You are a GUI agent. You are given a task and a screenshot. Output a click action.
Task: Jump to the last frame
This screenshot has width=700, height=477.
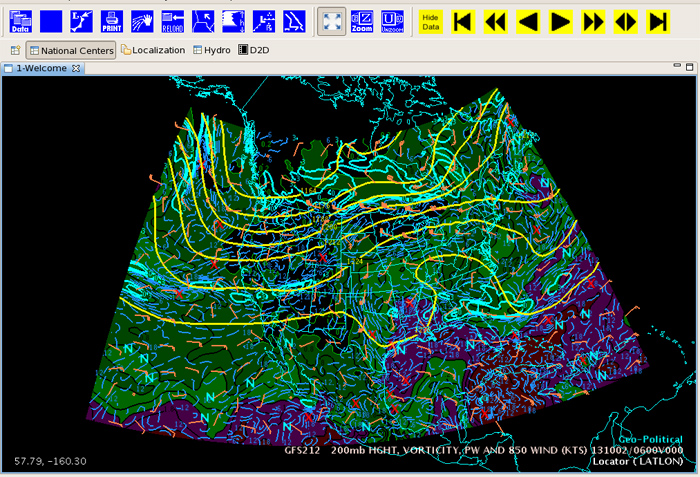coord(657,21)
